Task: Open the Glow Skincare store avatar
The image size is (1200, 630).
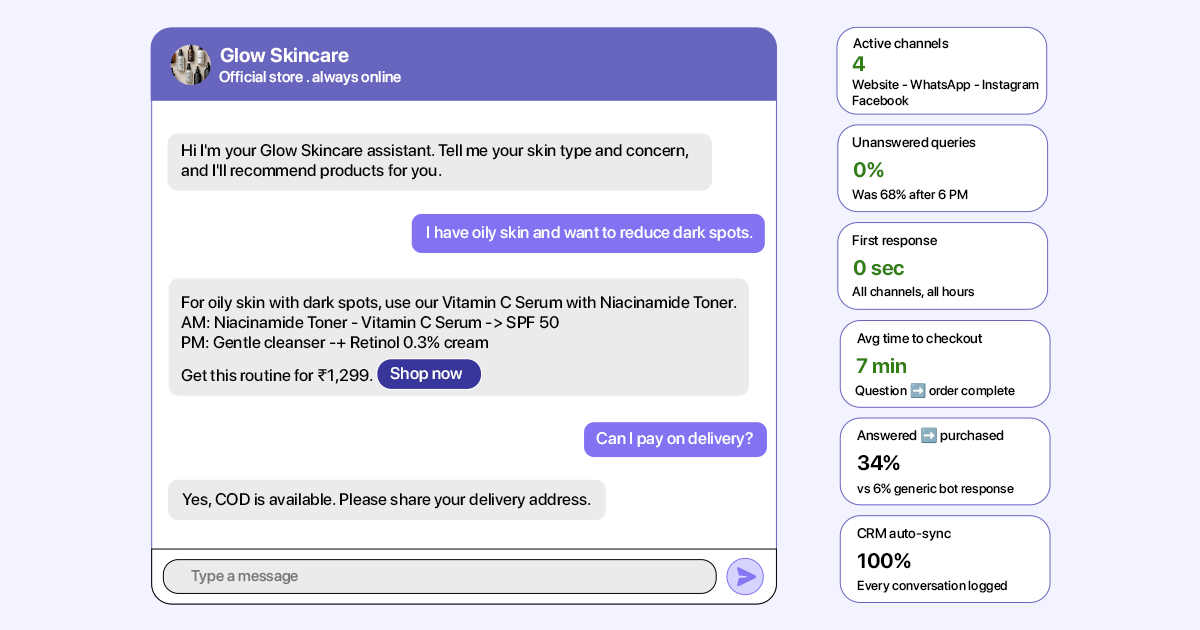Action: tap(190, 65)
